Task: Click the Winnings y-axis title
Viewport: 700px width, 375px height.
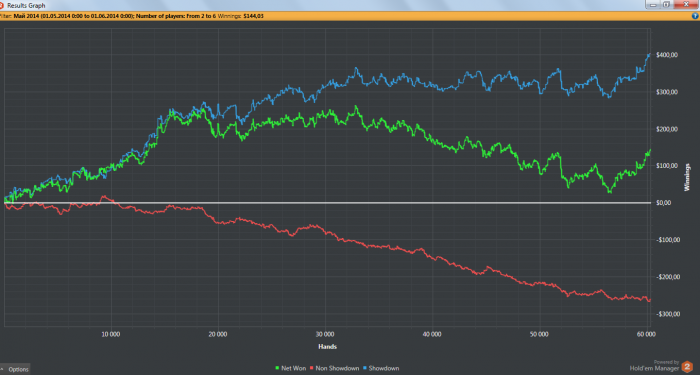Action: [x=687, y=177]
